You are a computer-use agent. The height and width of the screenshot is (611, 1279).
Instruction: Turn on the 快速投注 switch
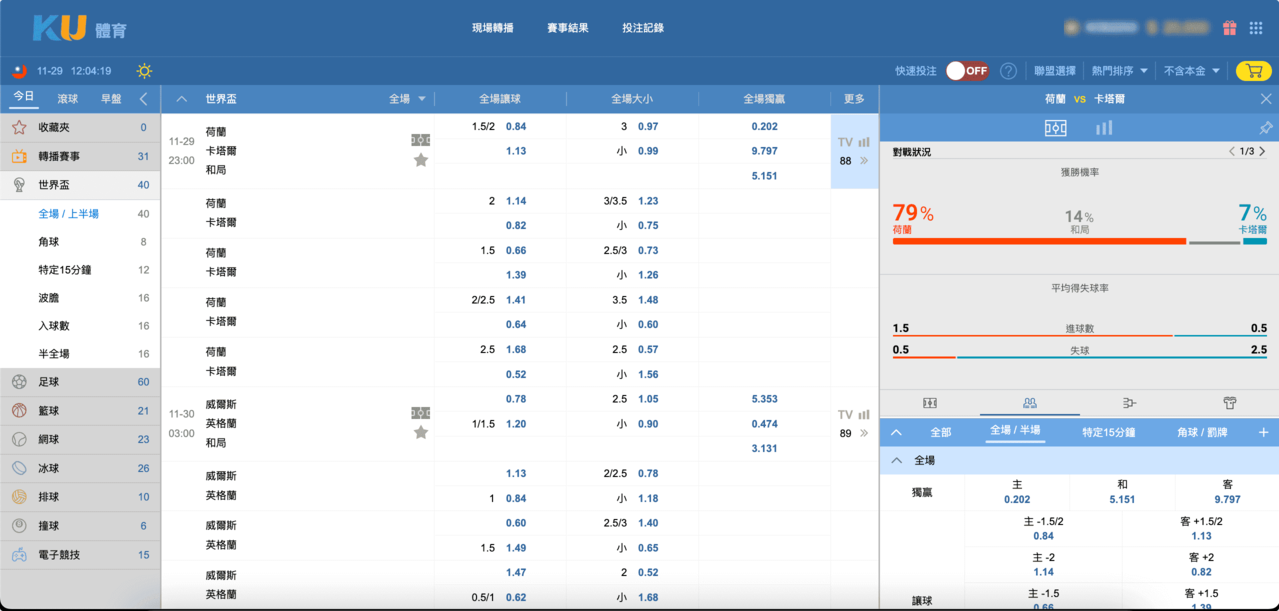tap(967, 71)
